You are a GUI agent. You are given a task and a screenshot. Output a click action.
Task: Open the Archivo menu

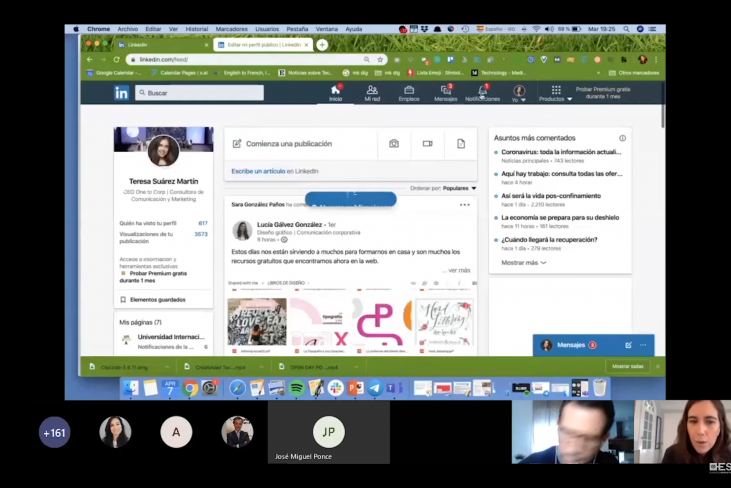(x=128, y=29)
